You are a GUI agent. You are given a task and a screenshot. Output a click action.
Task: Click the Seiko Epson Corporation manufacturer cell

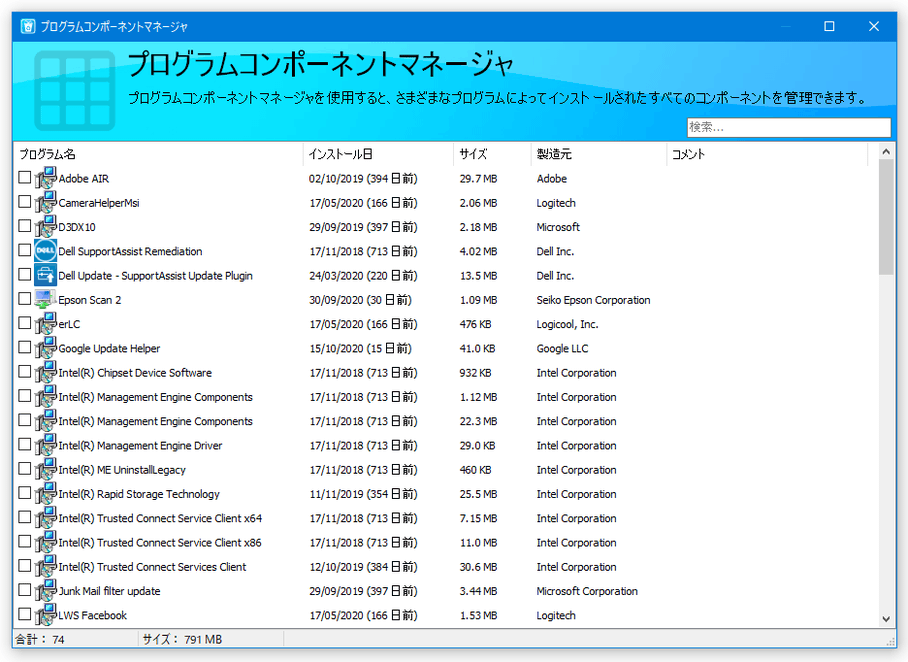[x=593, y=300]
